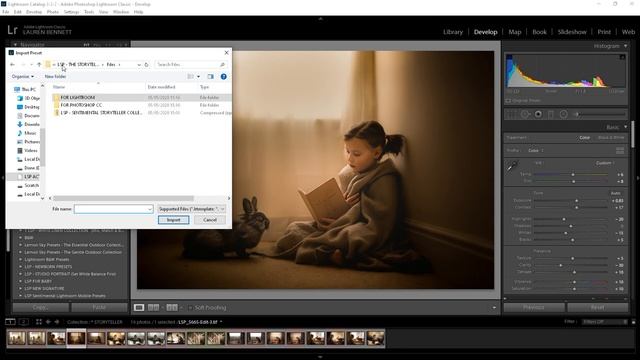Open the File name combo box arrow
Viewport: 640px width, 360px height.
click(149, 209)
